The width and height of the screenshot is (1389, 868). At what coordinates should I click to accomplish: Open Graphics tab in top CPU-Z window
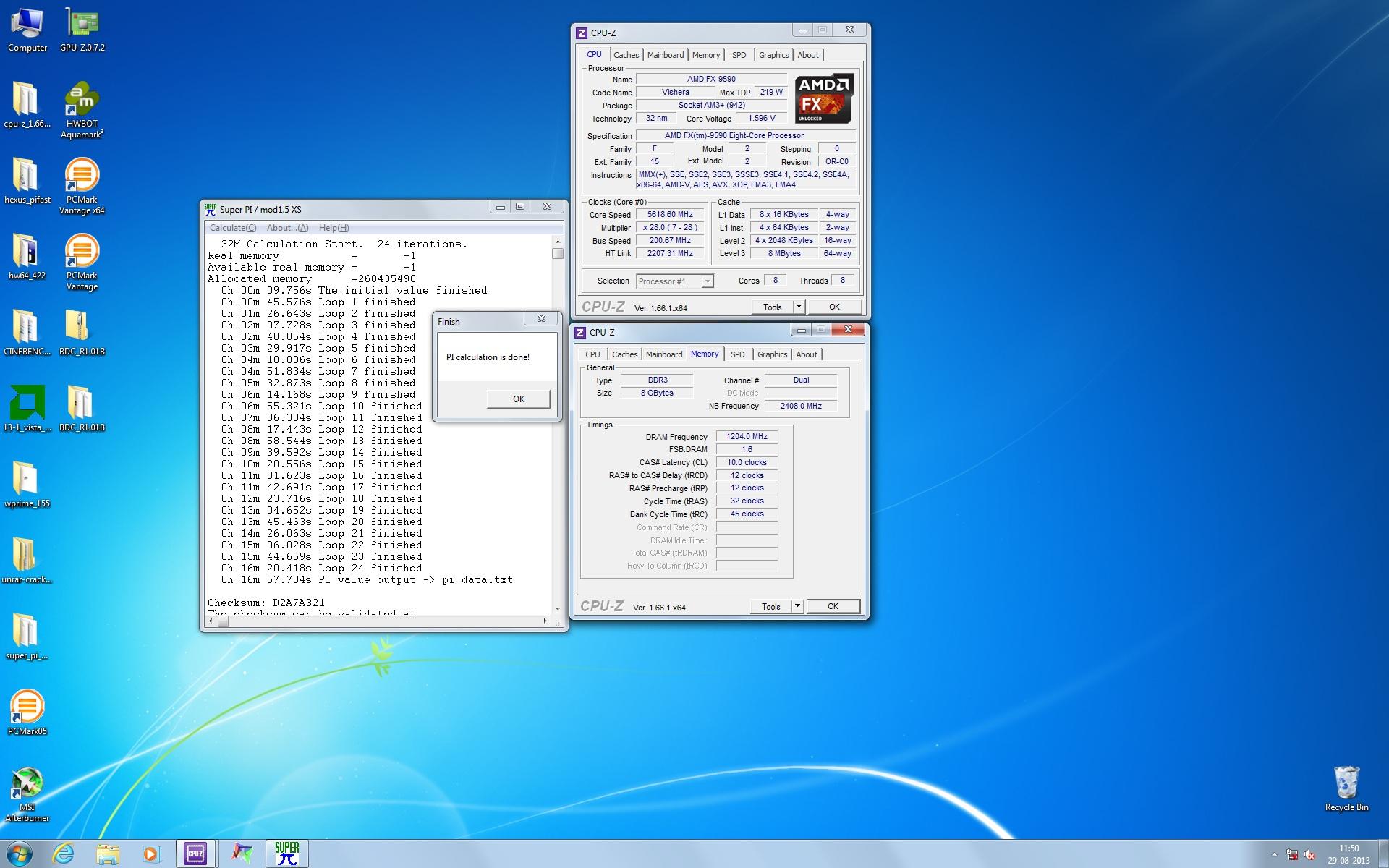pos(773,55)
